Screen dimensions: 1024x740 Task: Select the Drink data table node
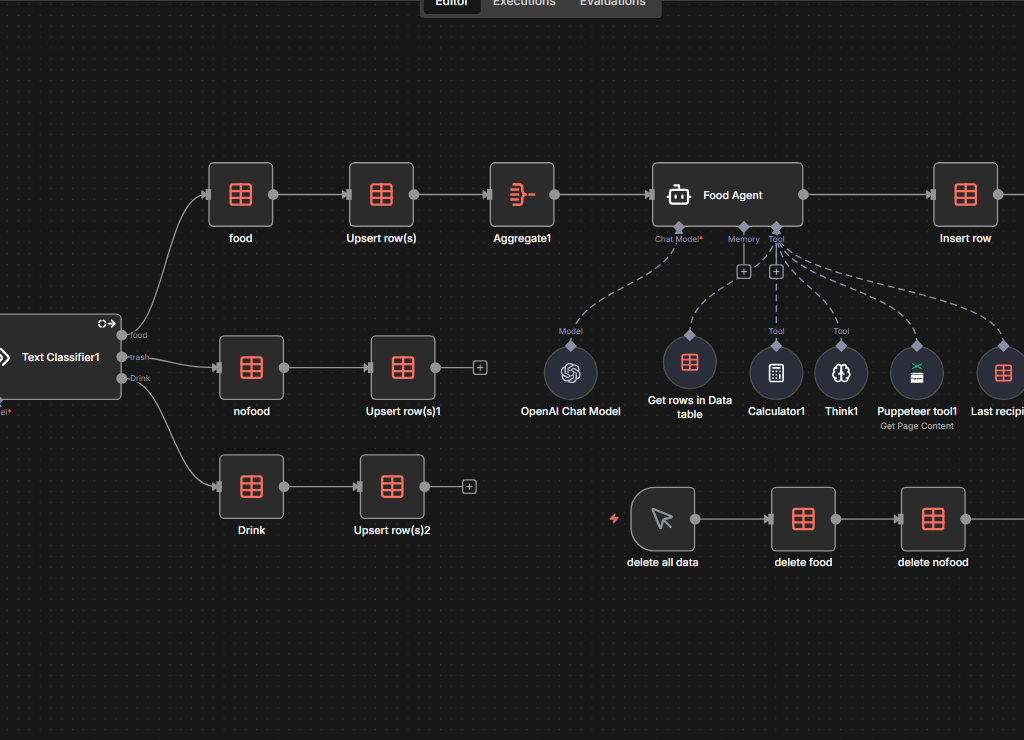251,487
